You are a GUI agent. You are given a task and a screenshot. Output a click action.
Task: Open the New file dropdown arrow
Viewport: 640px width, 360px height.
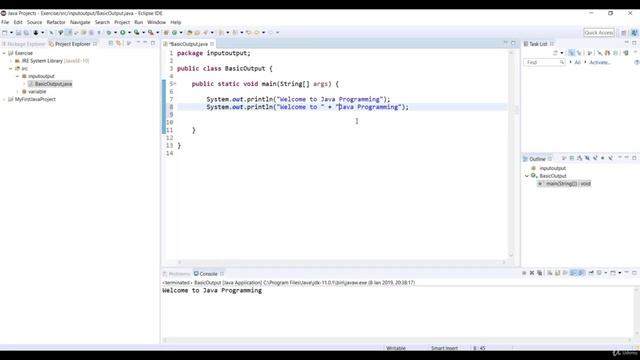point(11,33)
